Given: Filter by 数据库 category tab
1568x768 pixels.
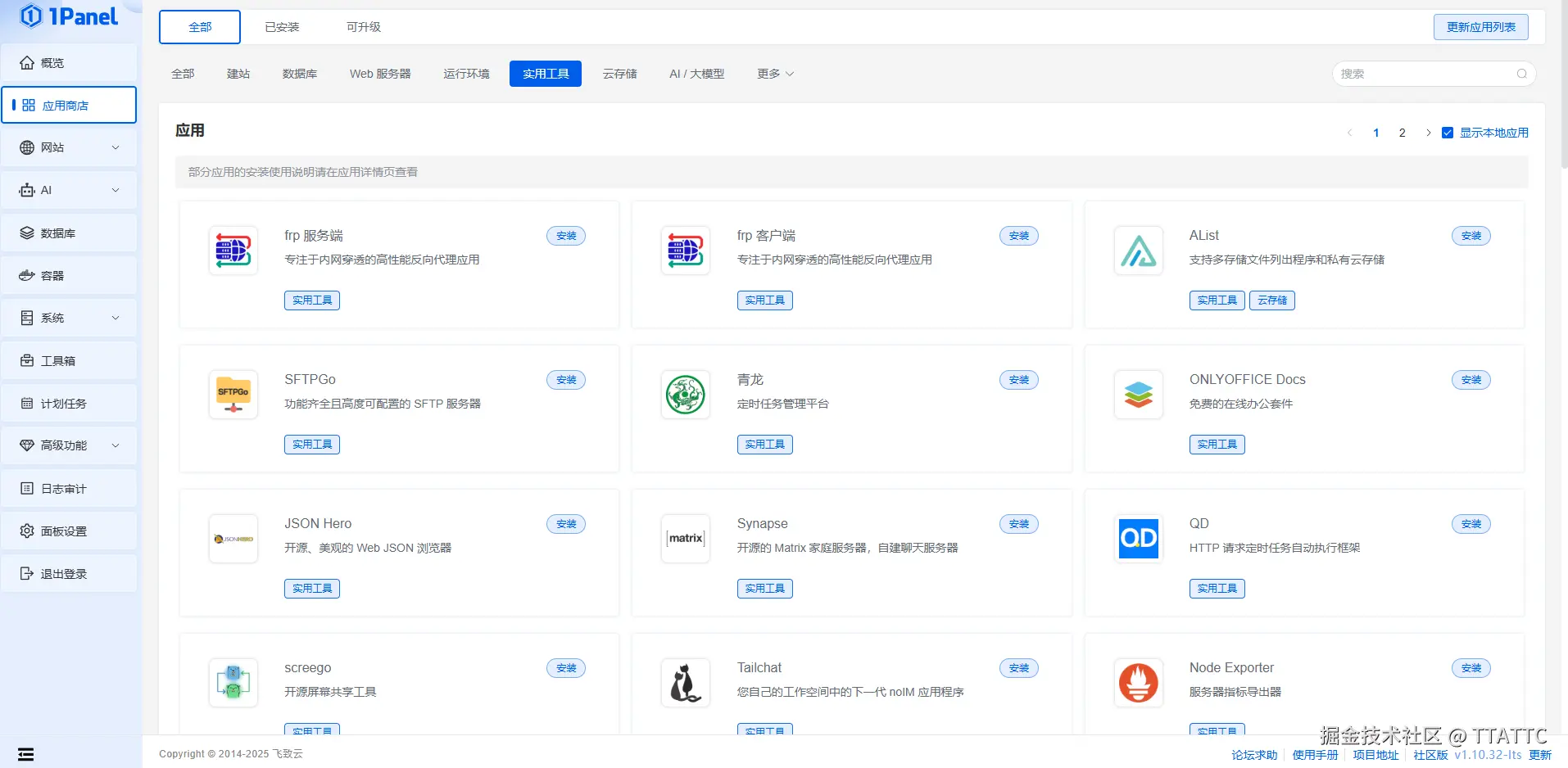Looking at the screenshot, I should click(300, 74).
